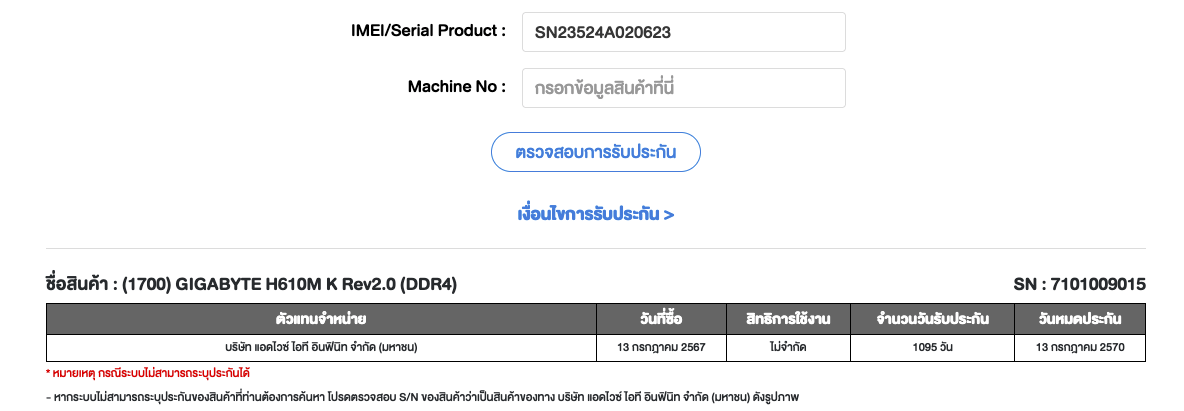Click the วันหมดประกัน column header

point(1079,320)
